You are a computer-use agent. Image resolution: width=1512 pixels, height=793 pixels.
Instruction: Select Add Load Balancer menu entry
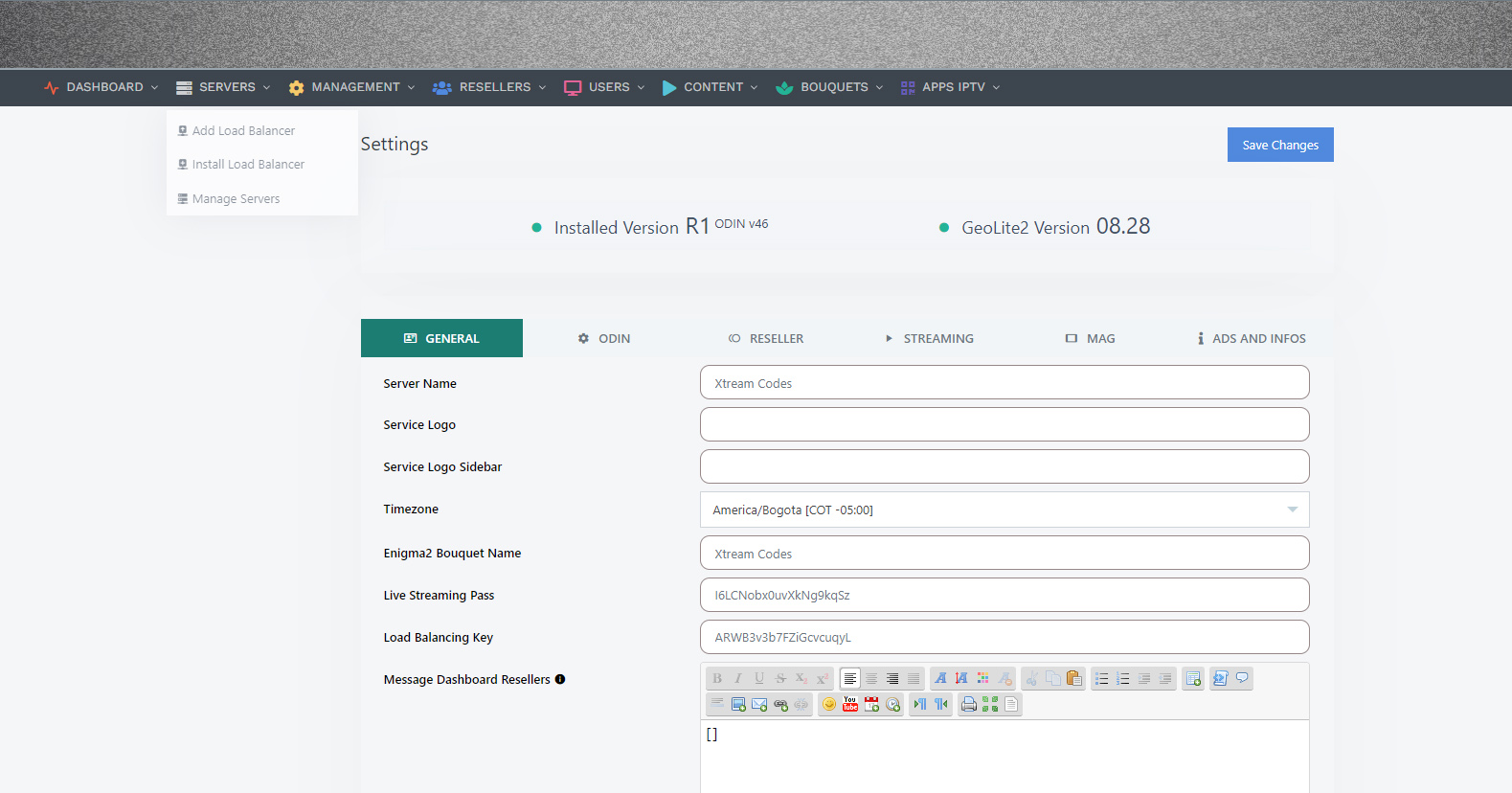[x=236, y=130]
